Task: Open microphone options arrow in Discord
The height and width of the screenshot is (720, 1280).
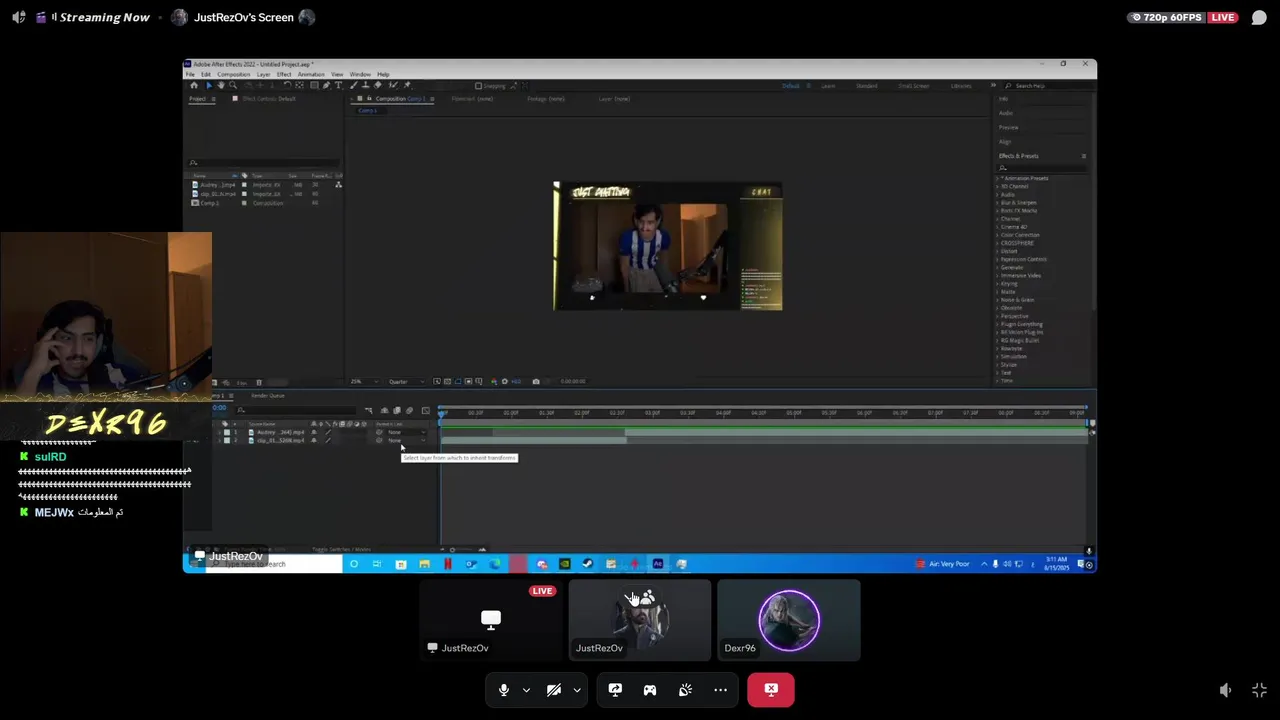Action: coord(526,690)
